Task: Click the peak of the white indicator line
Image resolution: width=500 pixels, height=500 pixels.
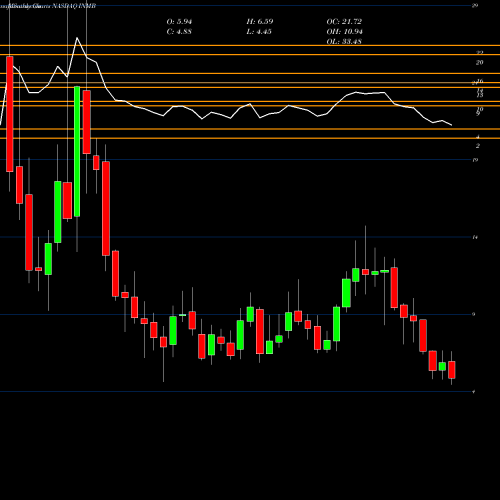Action: point(77,38)
